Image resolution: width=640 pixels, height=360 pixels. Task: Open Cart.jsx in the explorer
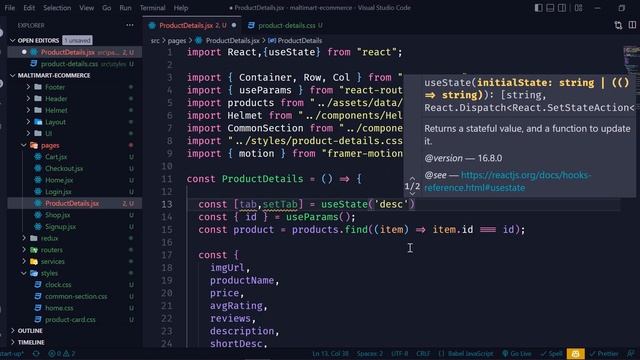click(56, 157)
